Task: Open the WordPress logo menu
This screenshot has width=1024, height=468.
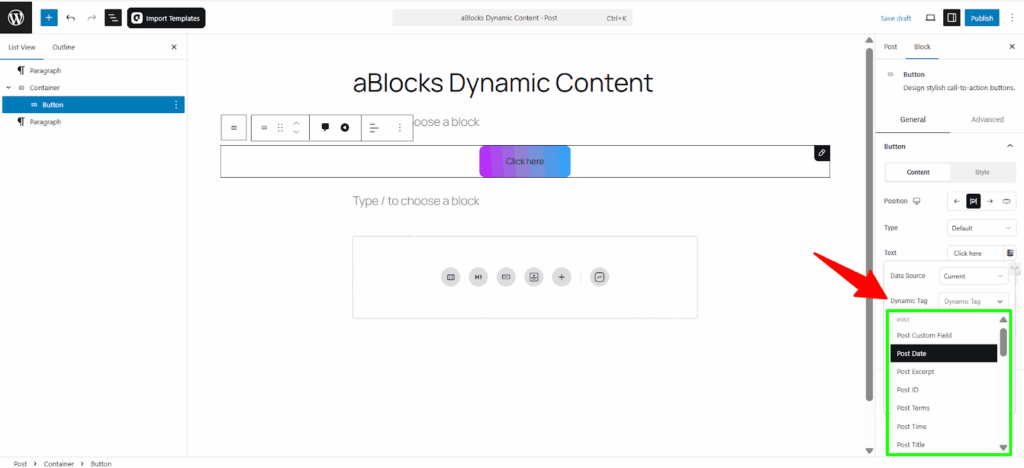Action: (16, 18)
